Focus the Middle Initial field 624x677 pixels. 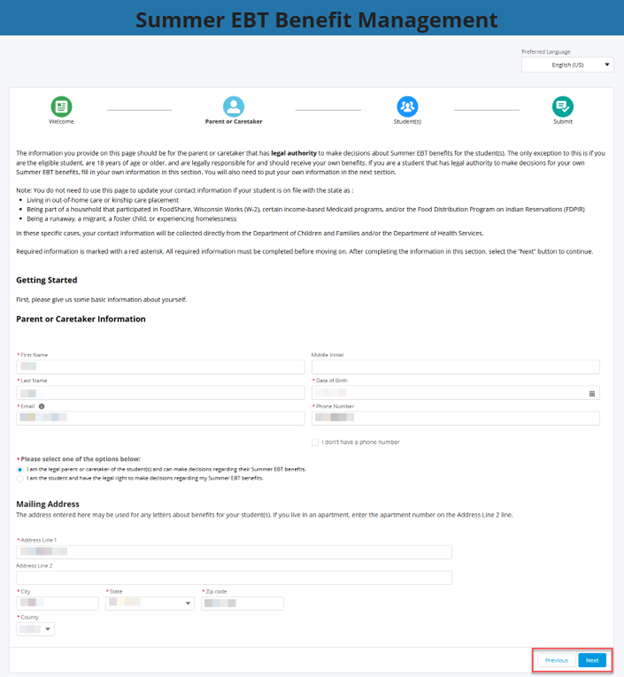(455, 367)
